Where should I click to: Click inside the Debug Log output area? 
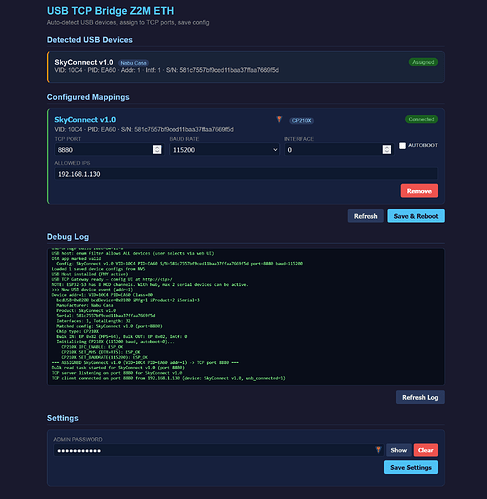pos(246,316)
